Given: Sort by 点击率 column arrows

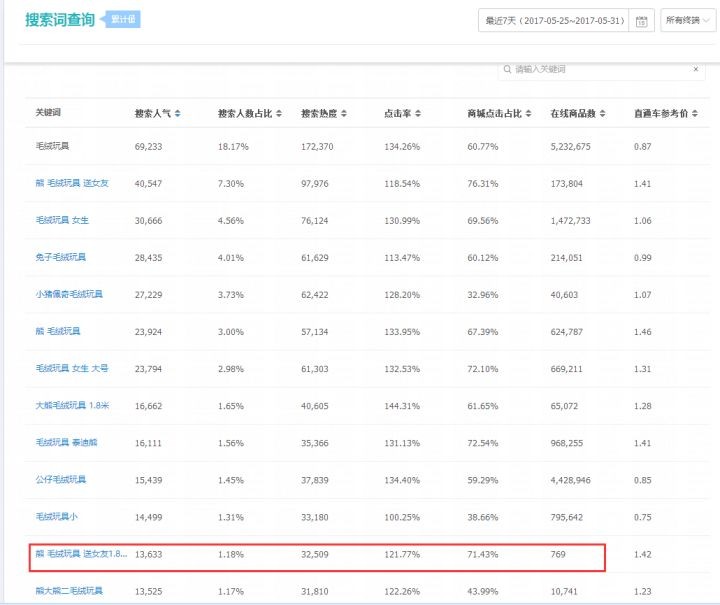Looking at the screenshot, I should tap(418, 113).
